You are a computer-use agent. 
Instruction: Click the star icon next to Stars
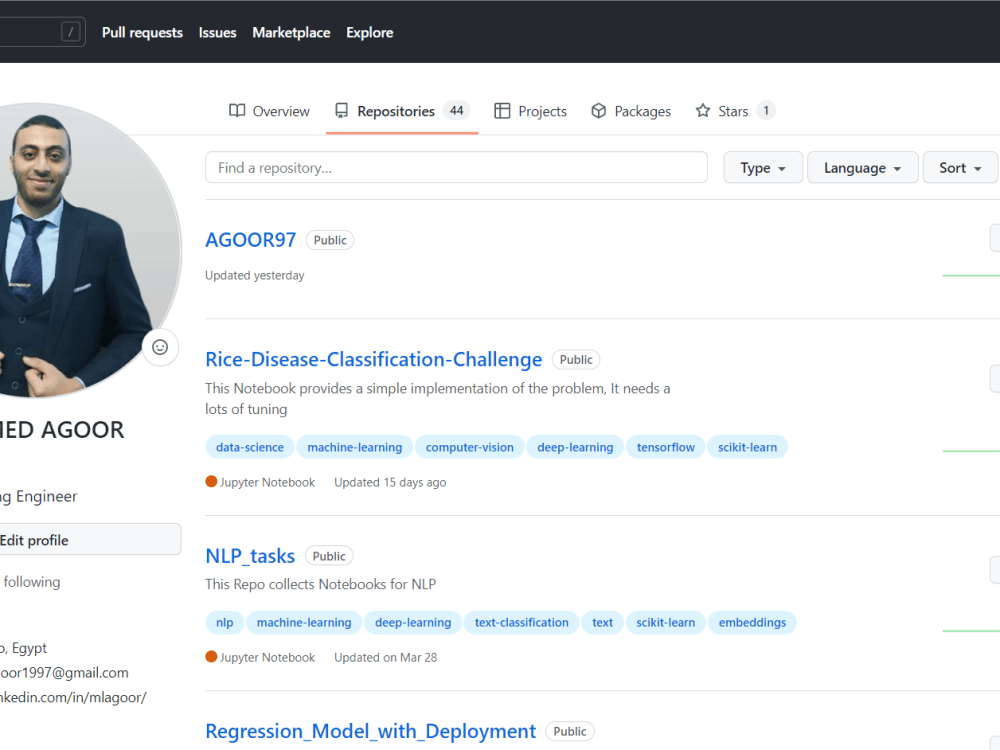tap(701, 110)
